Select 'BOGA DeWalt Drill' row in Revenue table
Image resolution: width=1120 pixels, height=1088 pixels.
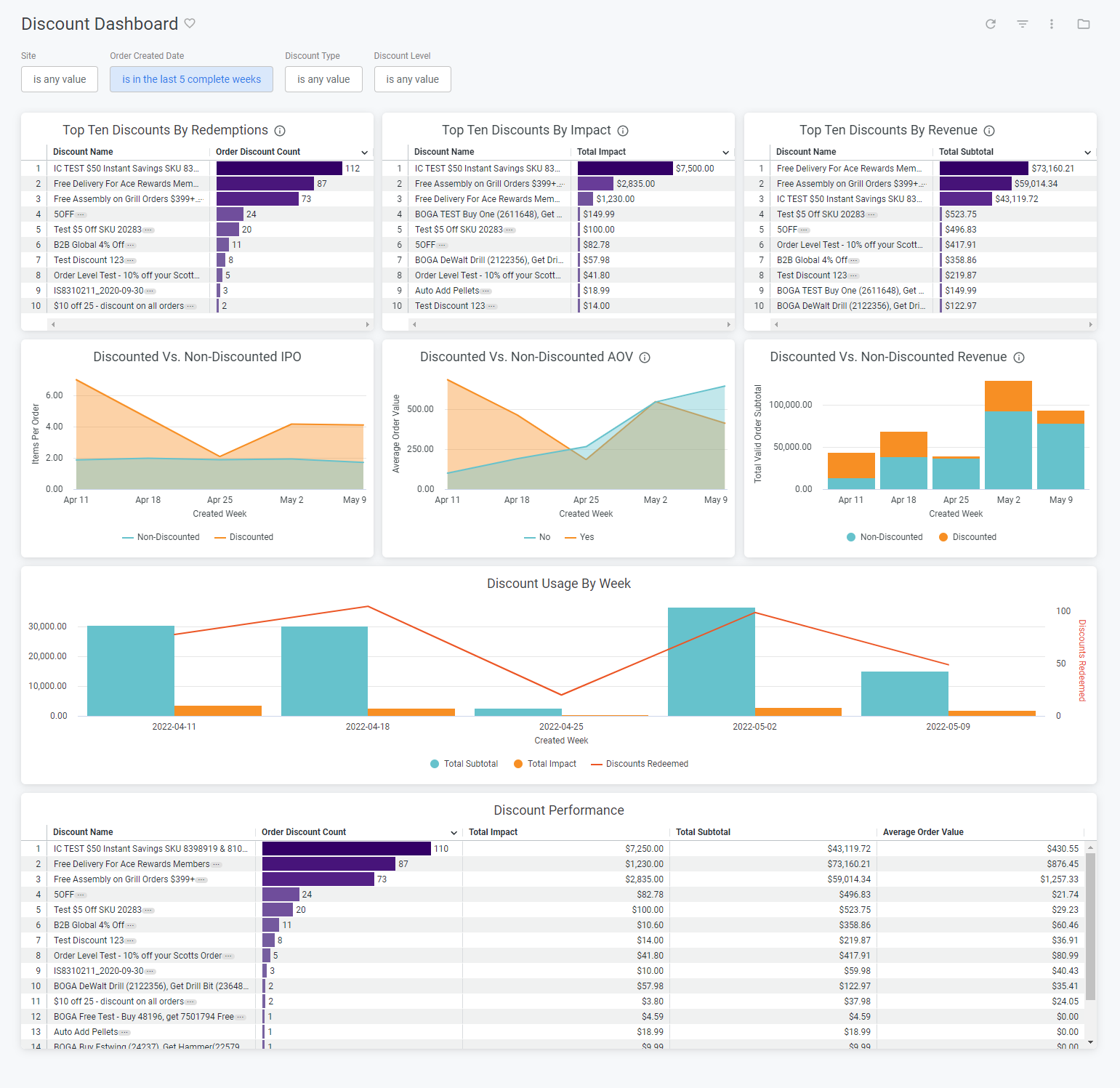tap(920, 306)
